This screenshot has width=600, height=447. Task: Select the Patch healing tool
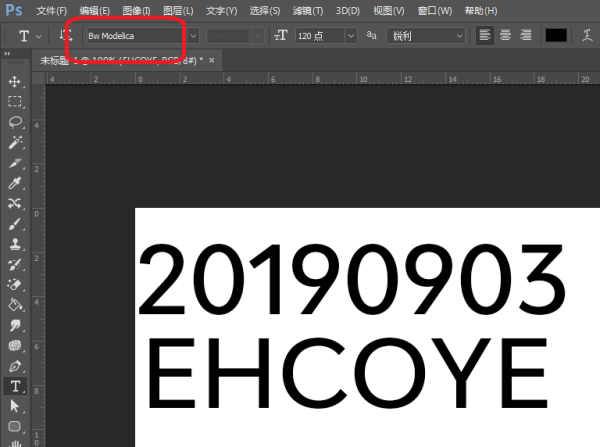point(15,204)
